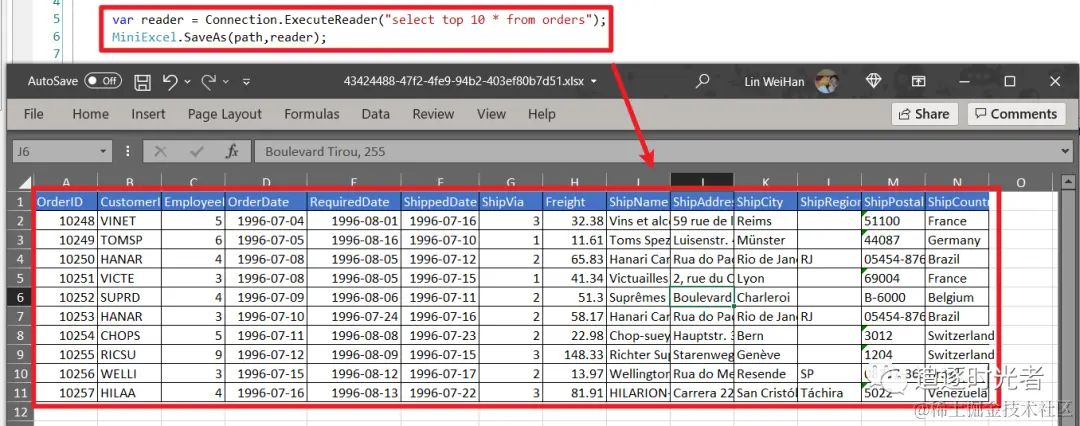Click the OrderID header cell
The image size is (1080, 426).
[x=65, y=202]
